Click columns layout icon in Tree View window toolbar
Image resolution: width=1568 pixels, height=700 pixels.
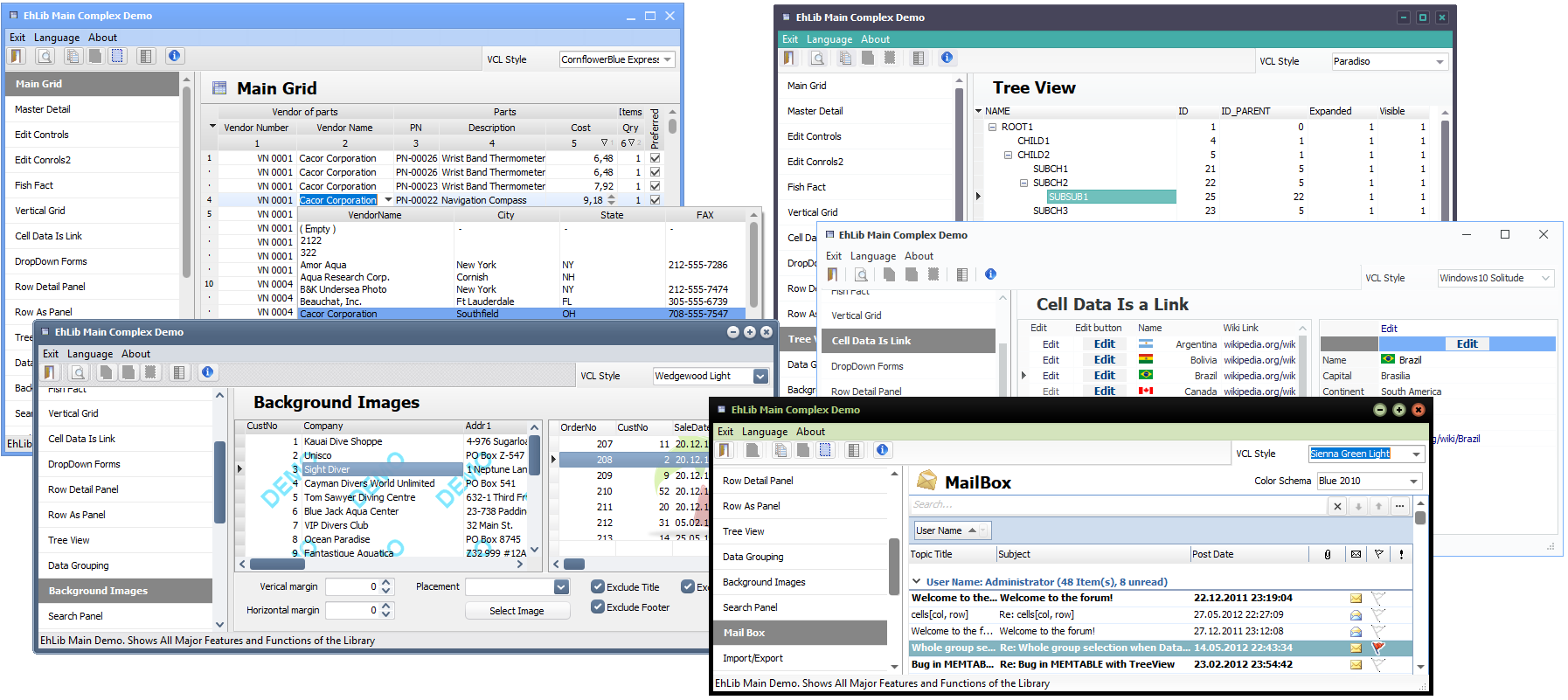coord(919,58)
